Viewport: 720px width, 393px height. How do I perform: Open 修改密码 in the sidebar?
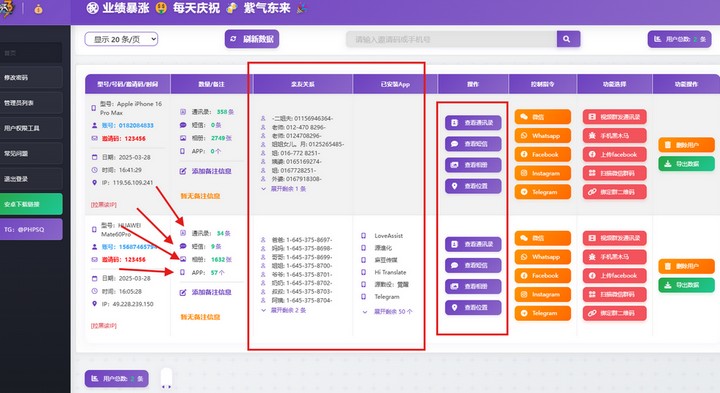click(31, 78)
